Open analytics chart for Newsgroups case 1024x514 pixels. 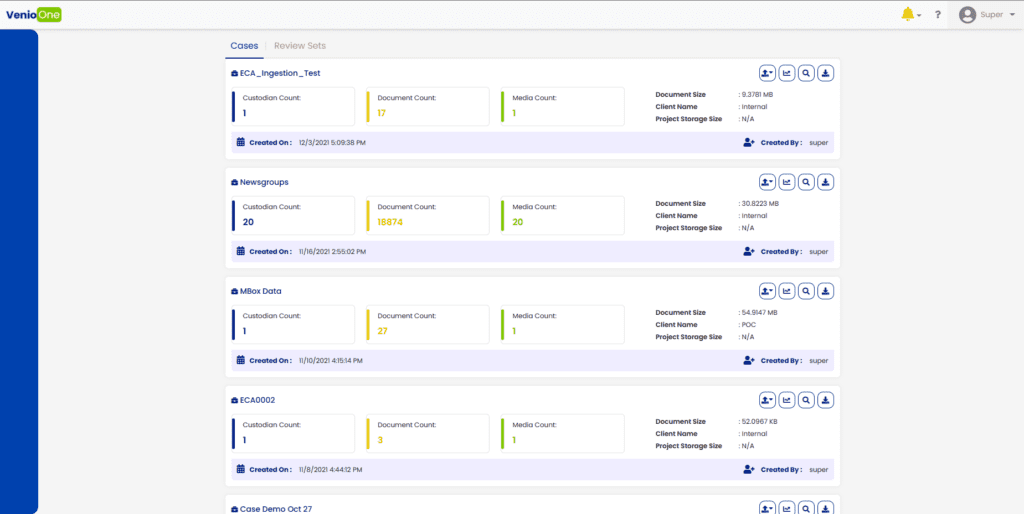[787, 182]
